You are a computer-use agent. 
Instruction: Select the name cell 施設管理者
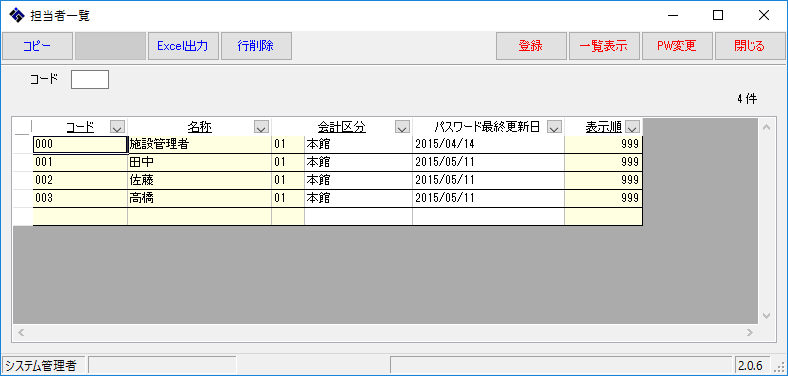tap(200, 144)
